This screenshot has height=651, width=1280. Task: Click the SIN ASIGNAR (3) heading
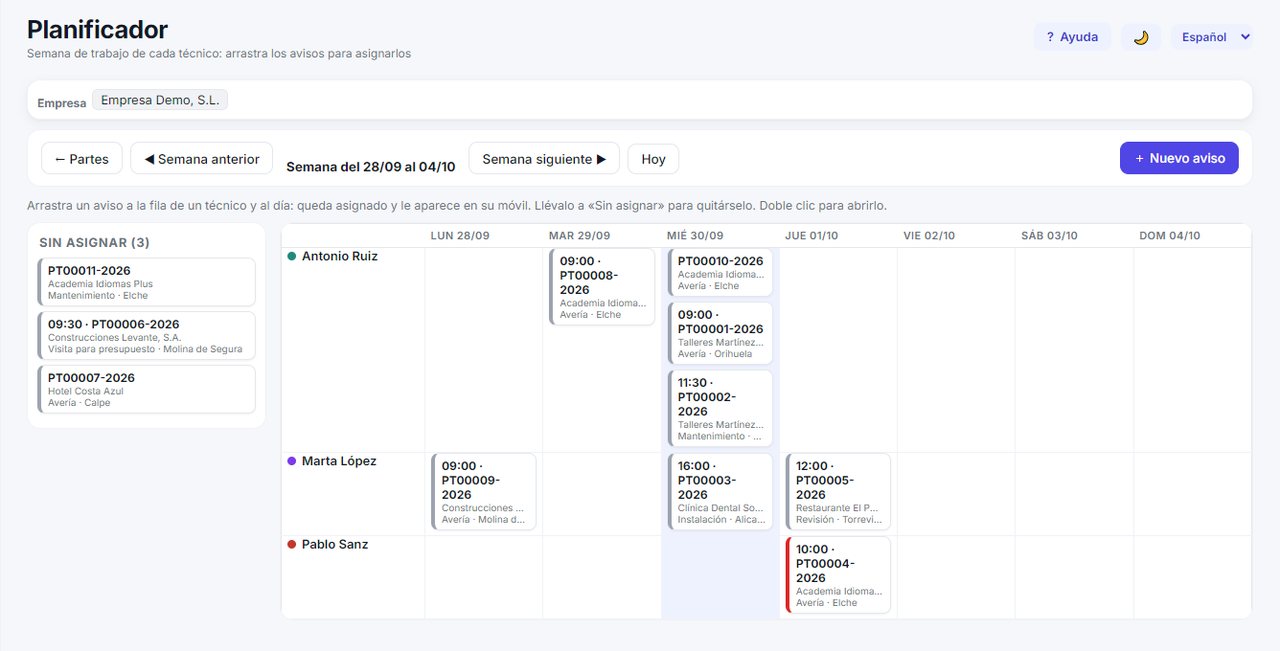(x=95, y=243)
